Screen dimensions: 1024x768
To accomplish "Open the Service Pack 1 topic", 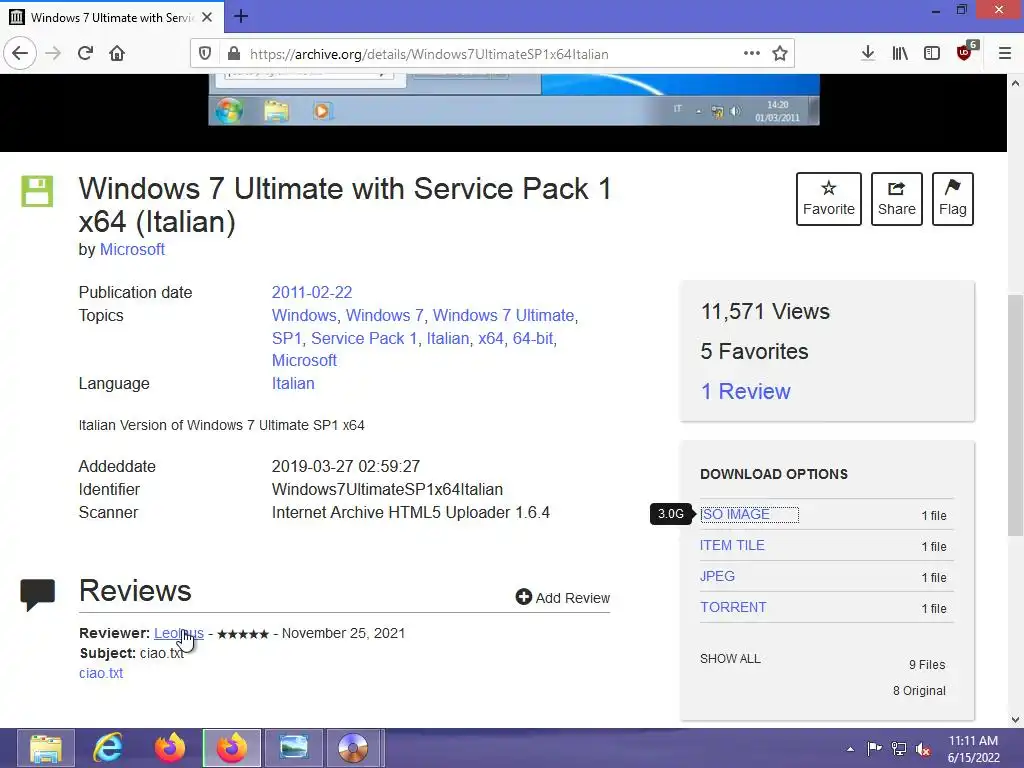I will [364, 338].
